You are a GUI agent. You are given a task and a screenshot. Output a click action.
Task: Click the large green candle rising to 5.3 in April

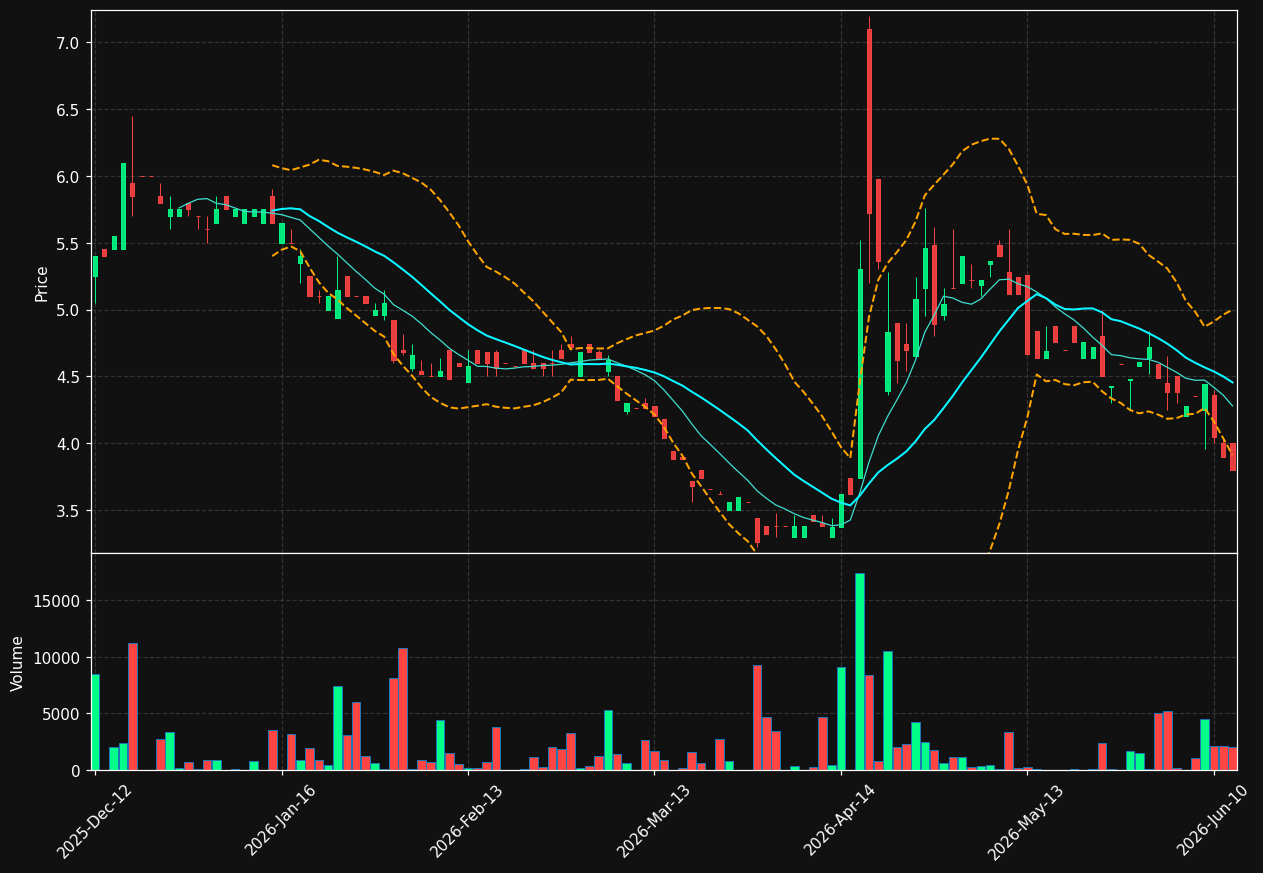[x=860, y=374]
